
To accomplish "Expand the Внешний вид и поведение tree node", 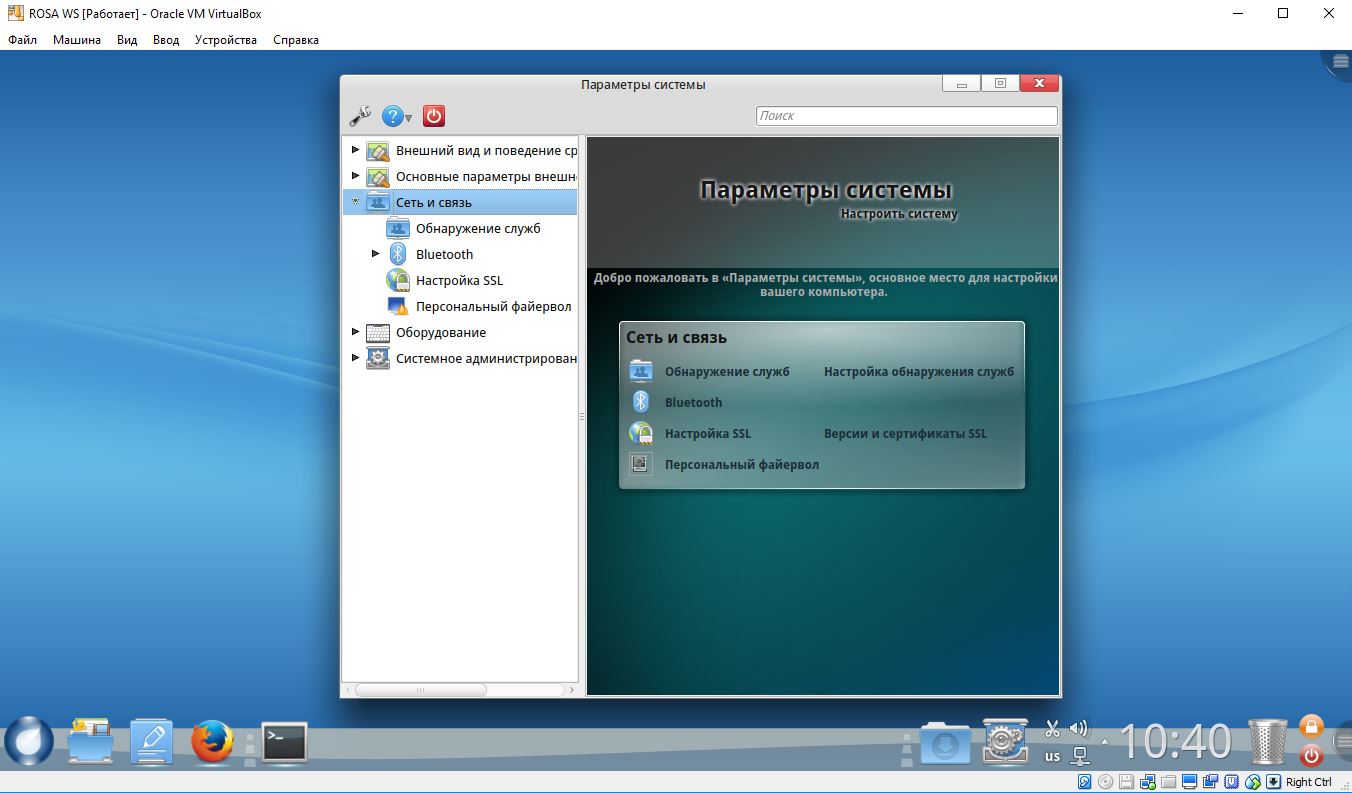I will pos(355,150).
